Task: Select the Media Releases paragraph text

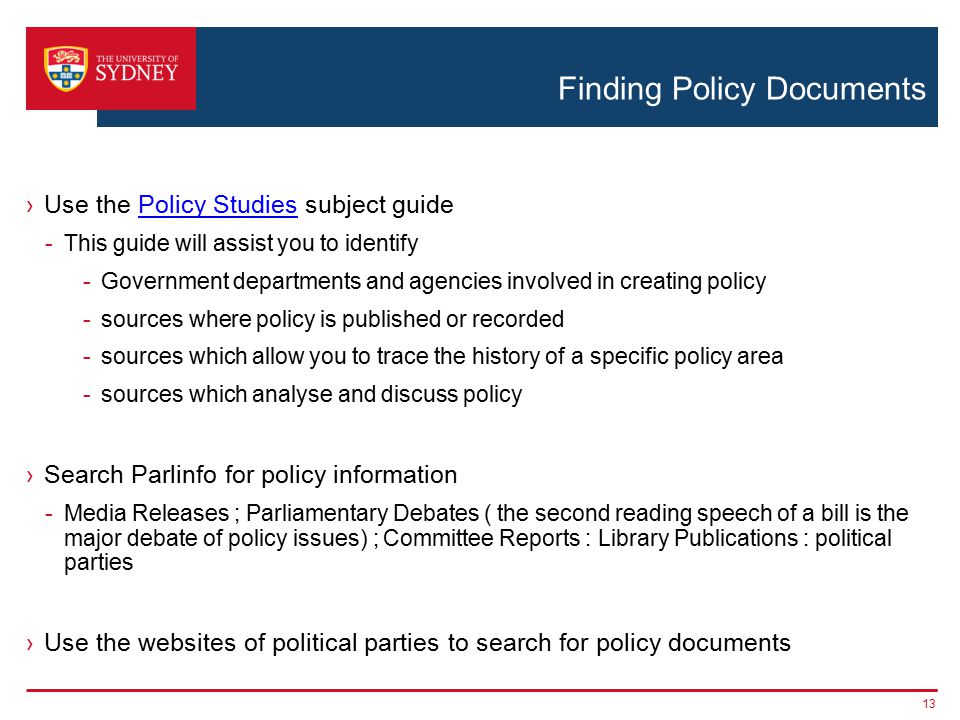Action: (486, 538)
